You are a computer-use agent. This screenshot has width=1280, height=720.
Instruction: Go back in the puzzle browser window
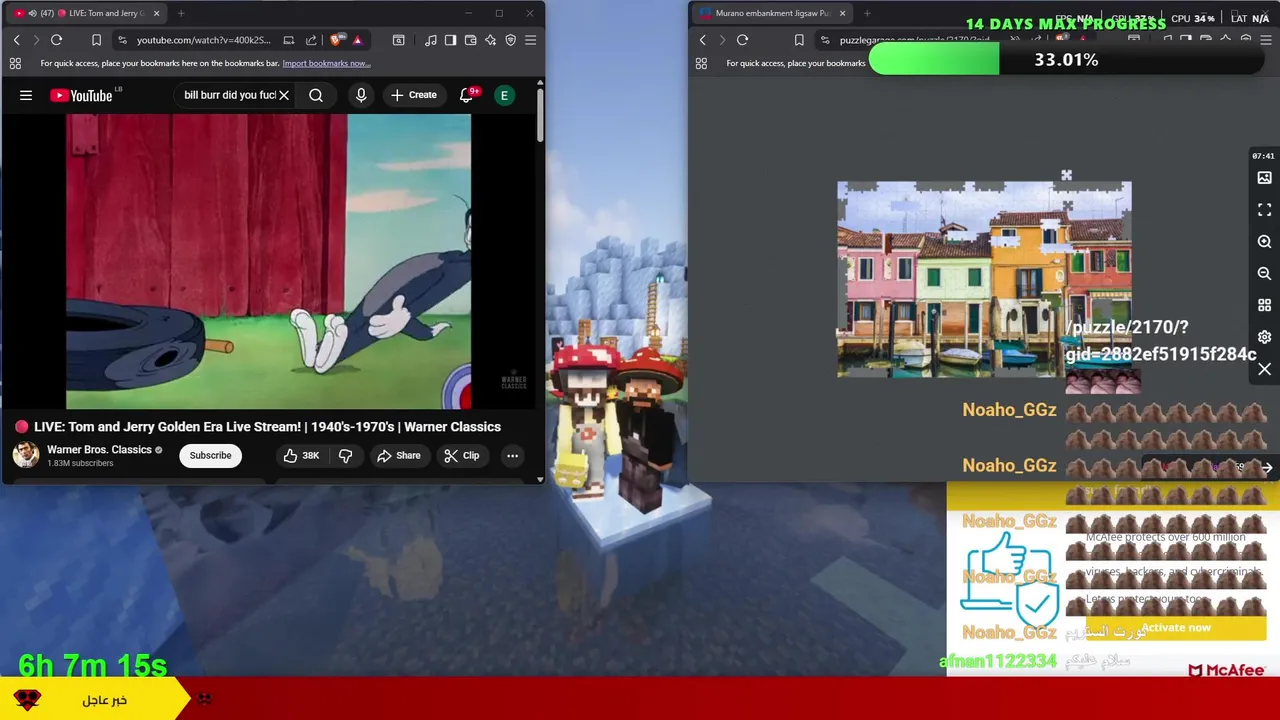702,40
